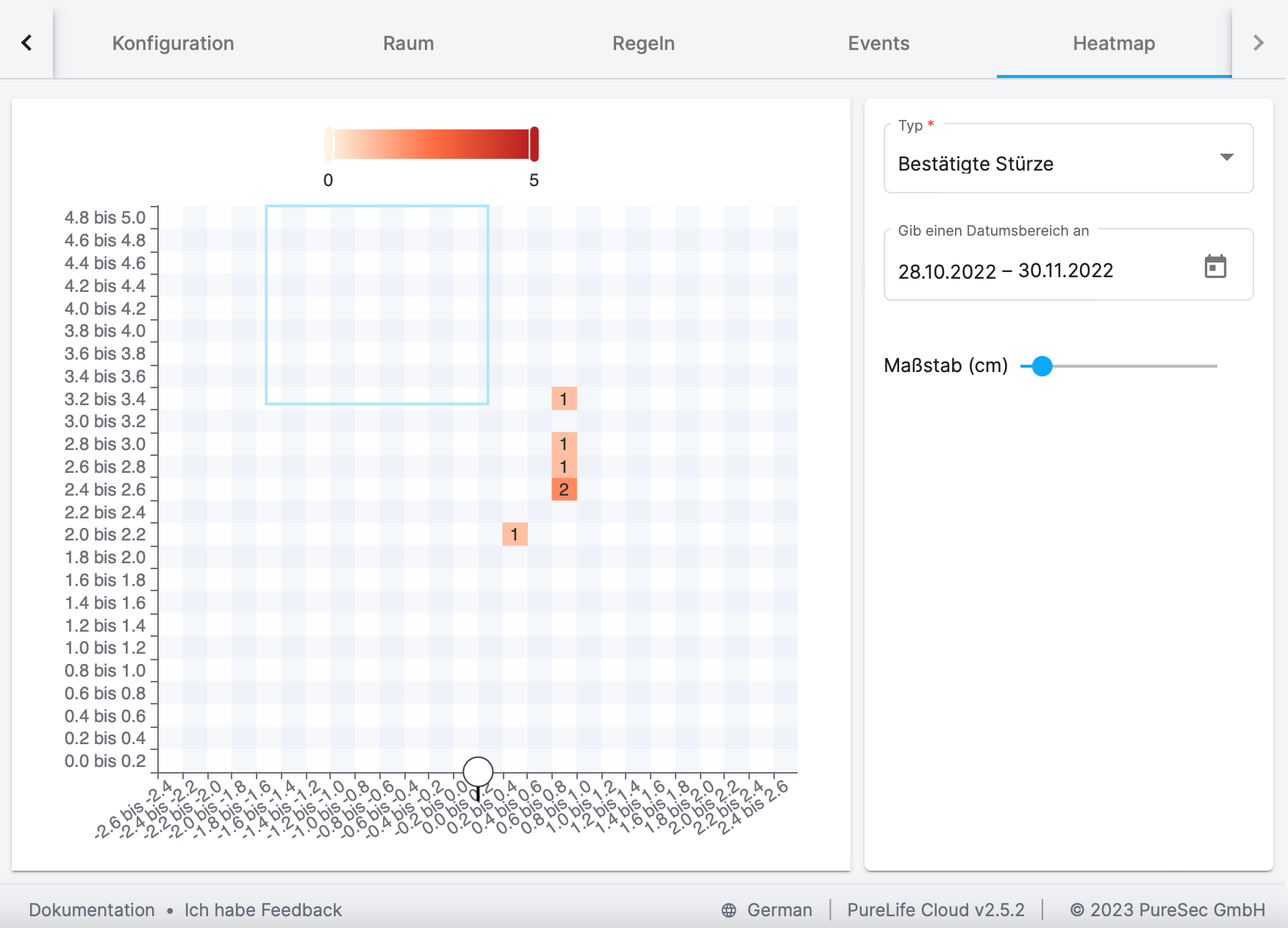This screenshot has width=1288, height=928.
Task: Expand the Typ dropdown arrow
Action: (x=1226, y=157)
